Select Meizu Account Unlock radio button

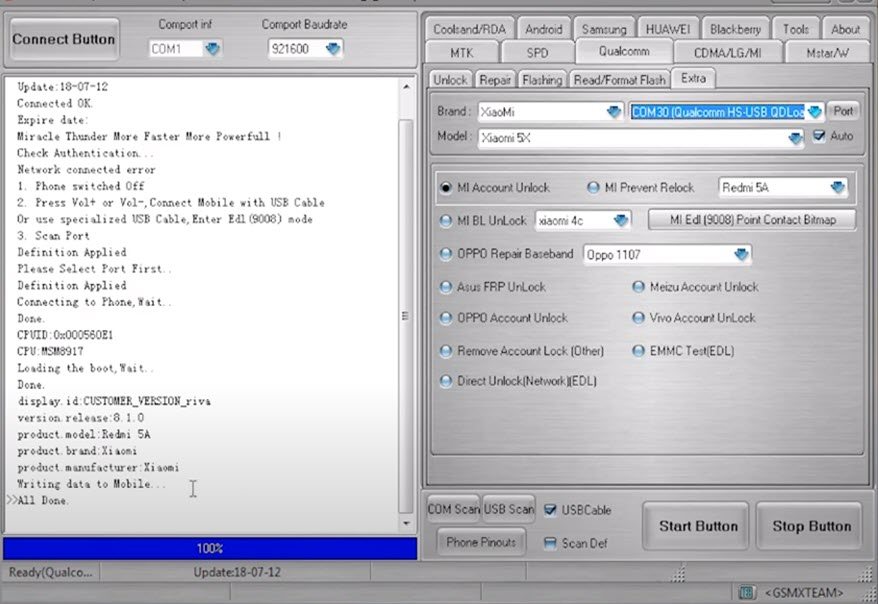pyautogui.click(x=638, y=287)
